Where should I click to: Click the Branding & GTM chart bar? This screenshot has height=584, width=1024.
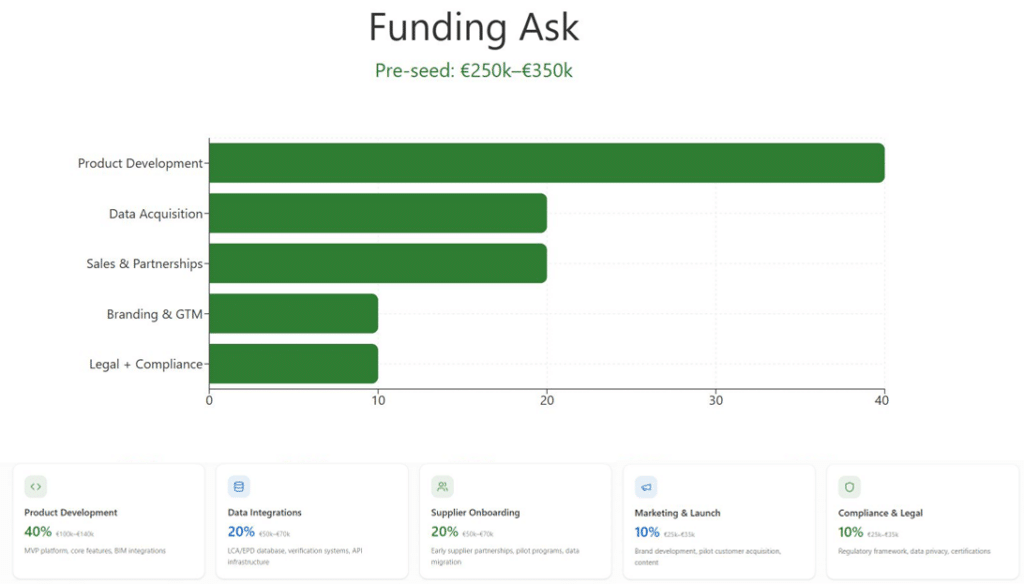[x=293, y=314]
